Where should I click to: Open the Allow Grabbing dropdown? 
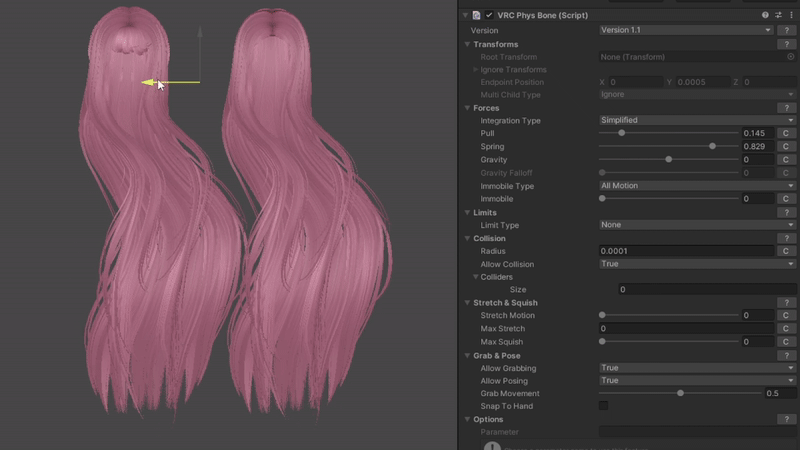click(696, 368)
